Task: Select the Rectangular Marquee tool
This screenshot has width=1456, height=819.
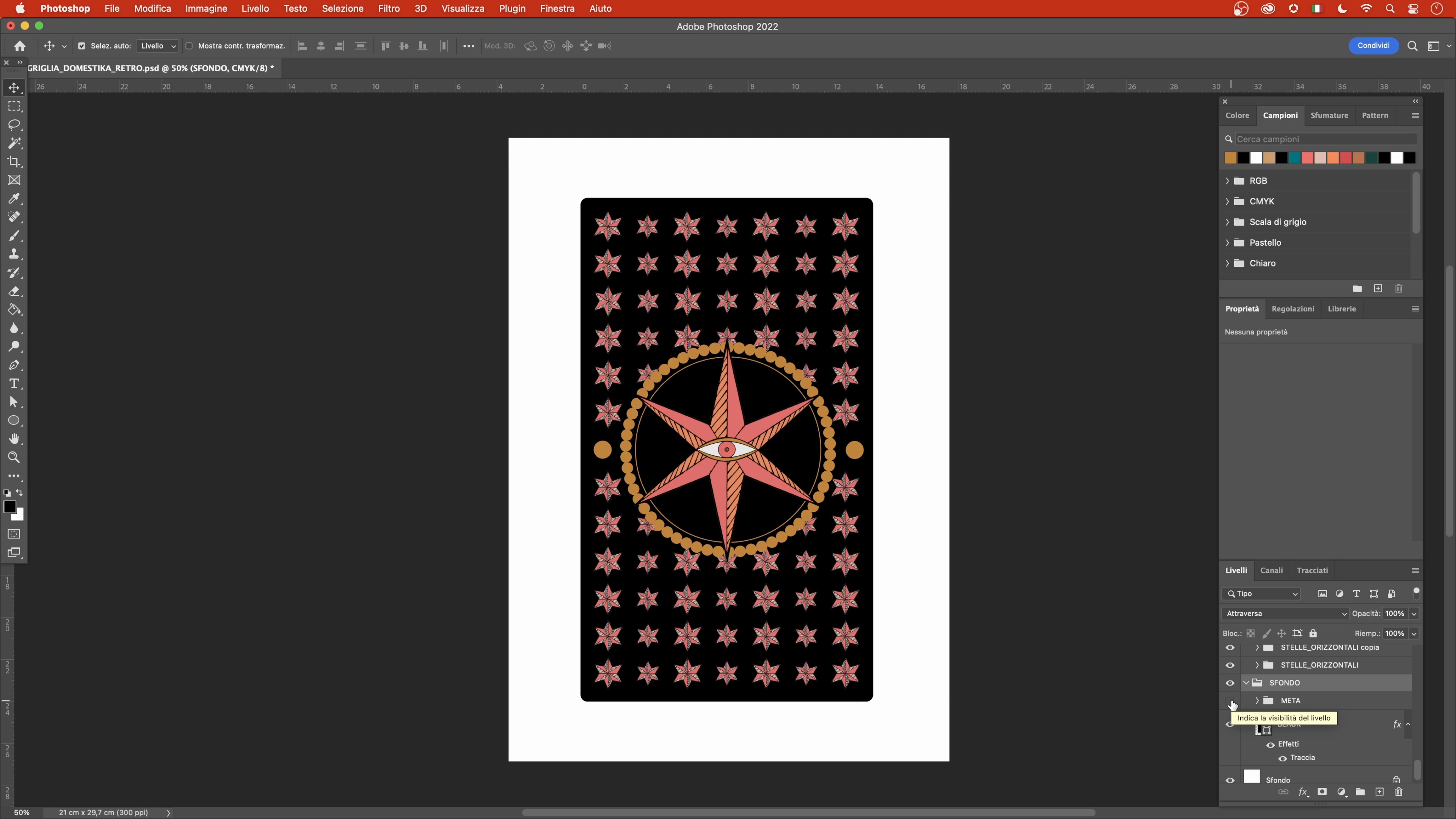Action: click(14, 106)
